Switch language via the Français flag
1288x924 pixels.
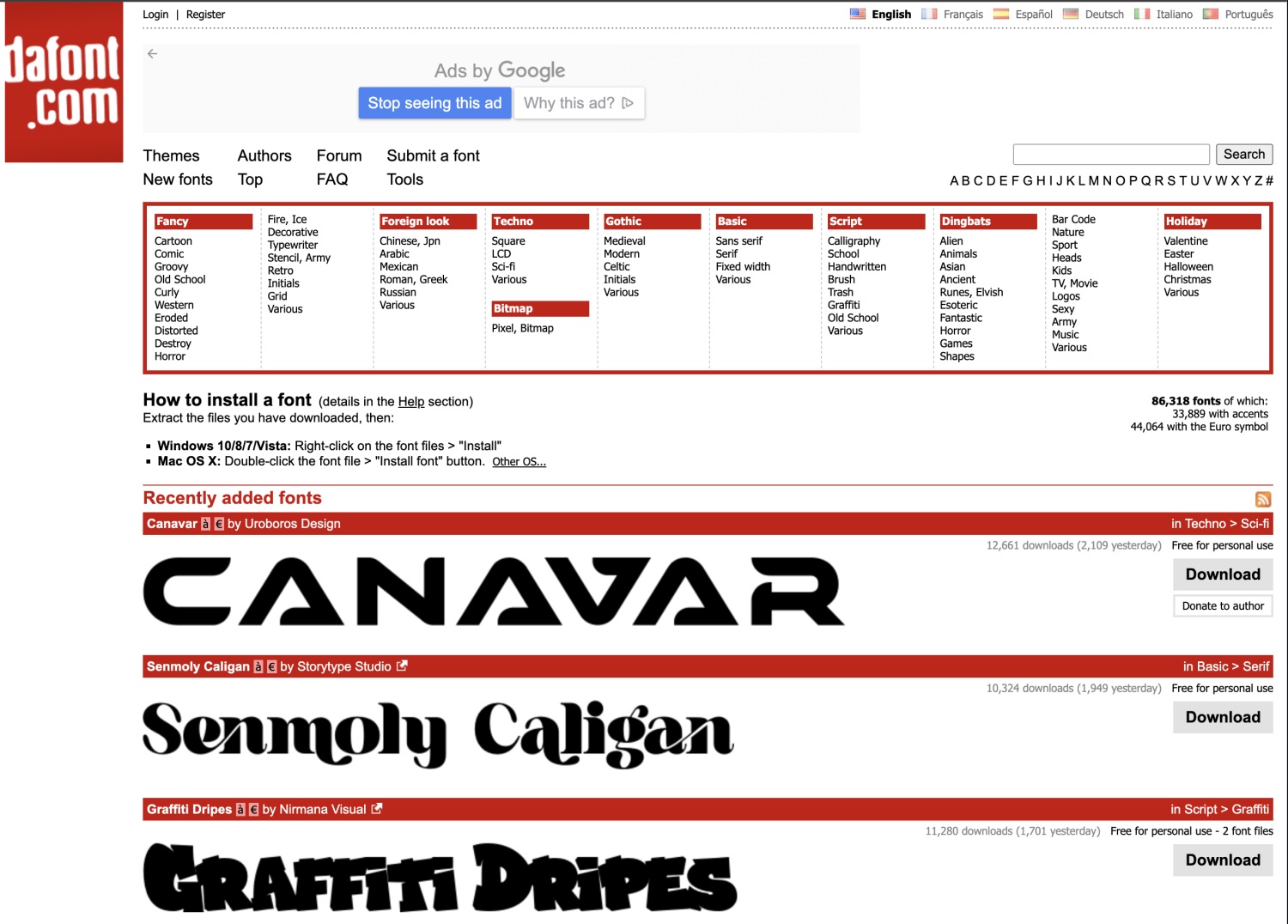click(x=929, y=15)
